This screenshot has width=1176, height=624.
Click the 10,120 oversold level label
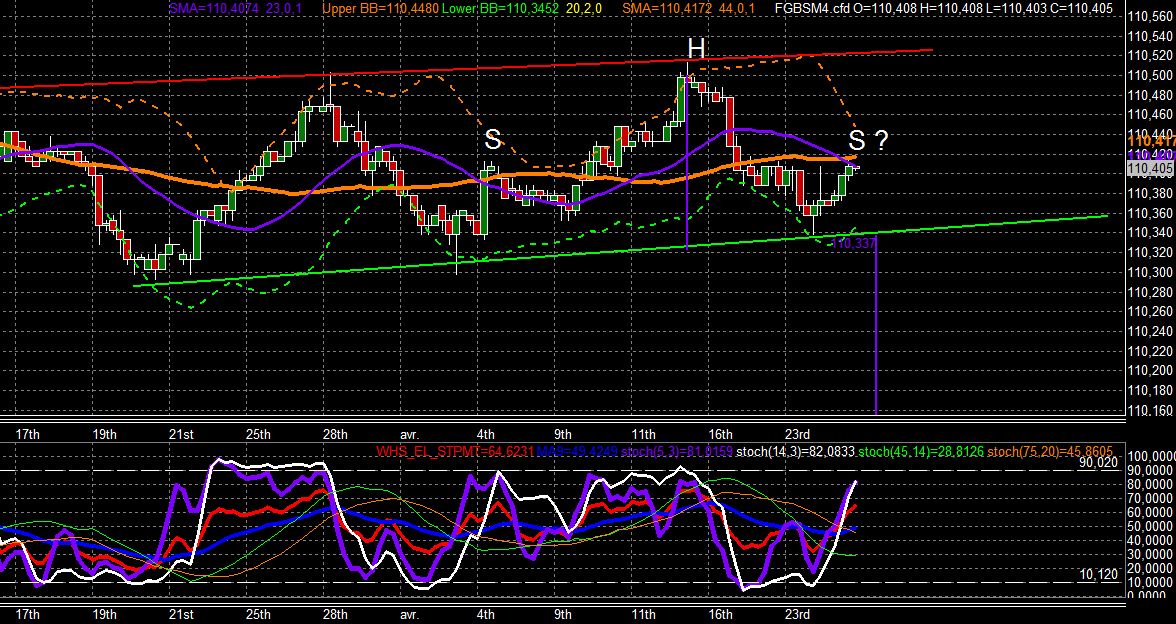tap(1100, 574)
